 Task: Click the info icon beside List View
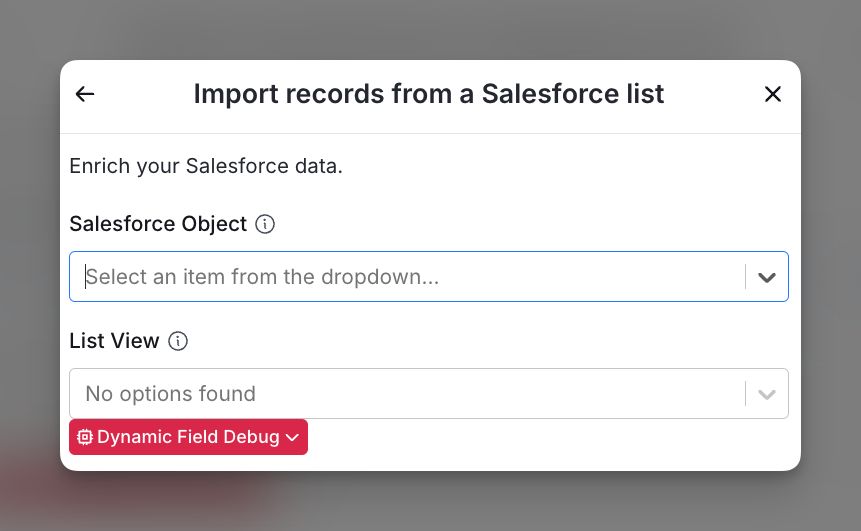(x=177, y=341)
